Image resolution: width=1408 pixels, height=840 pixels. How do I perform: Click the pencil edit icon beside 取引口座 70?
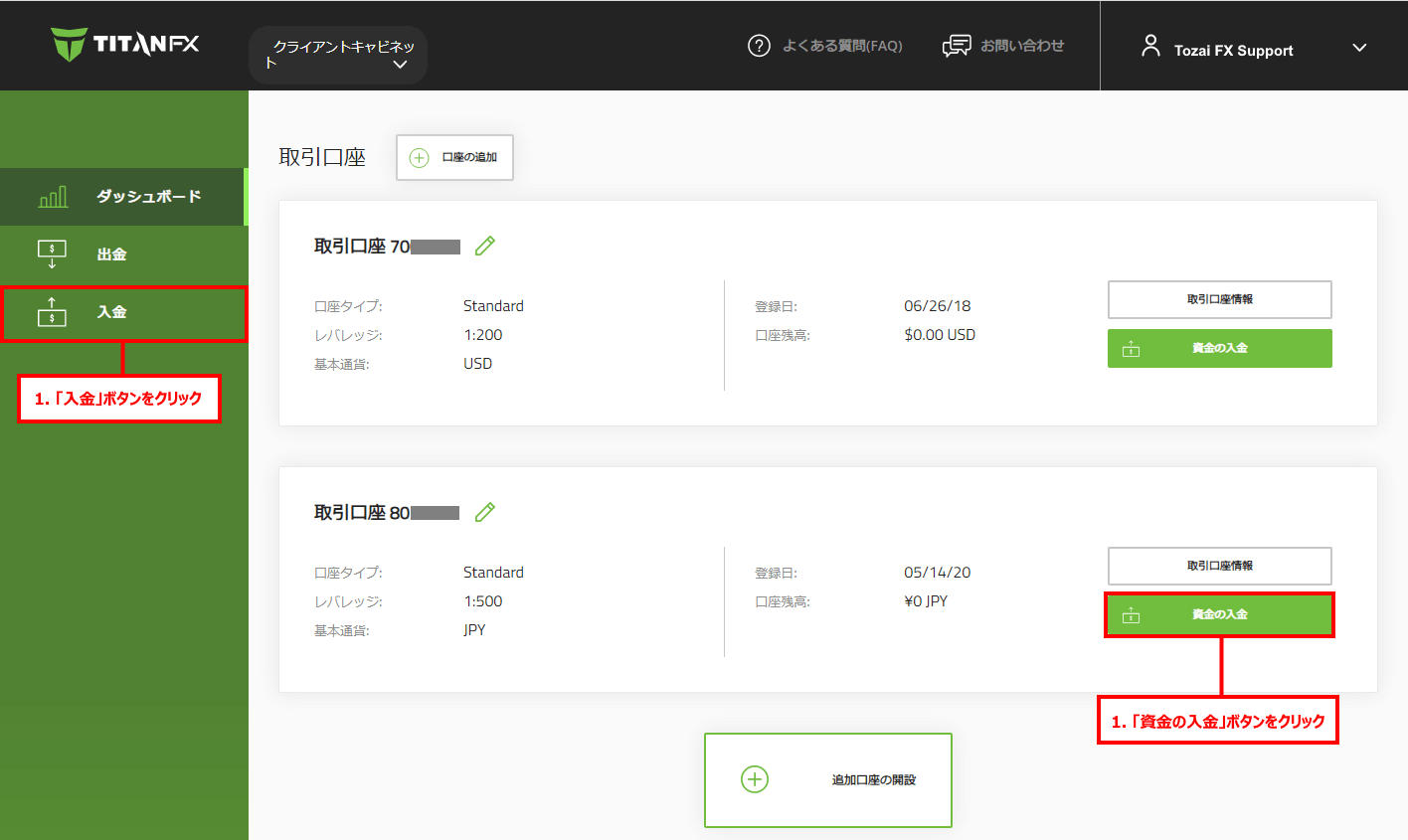click(x=484, y=246)
